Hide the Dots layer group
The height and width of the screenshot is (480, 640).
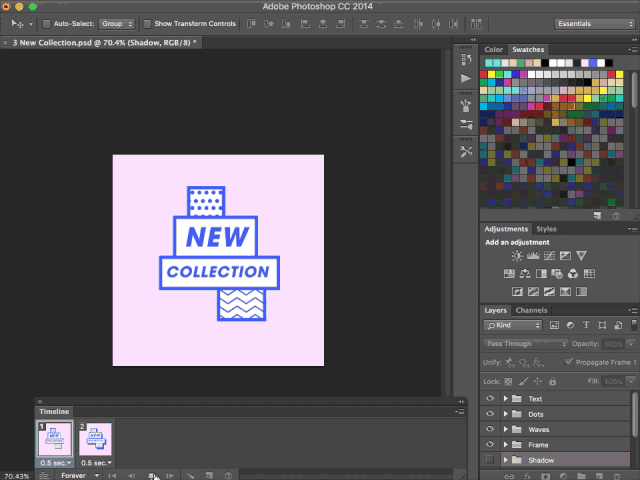490,413
